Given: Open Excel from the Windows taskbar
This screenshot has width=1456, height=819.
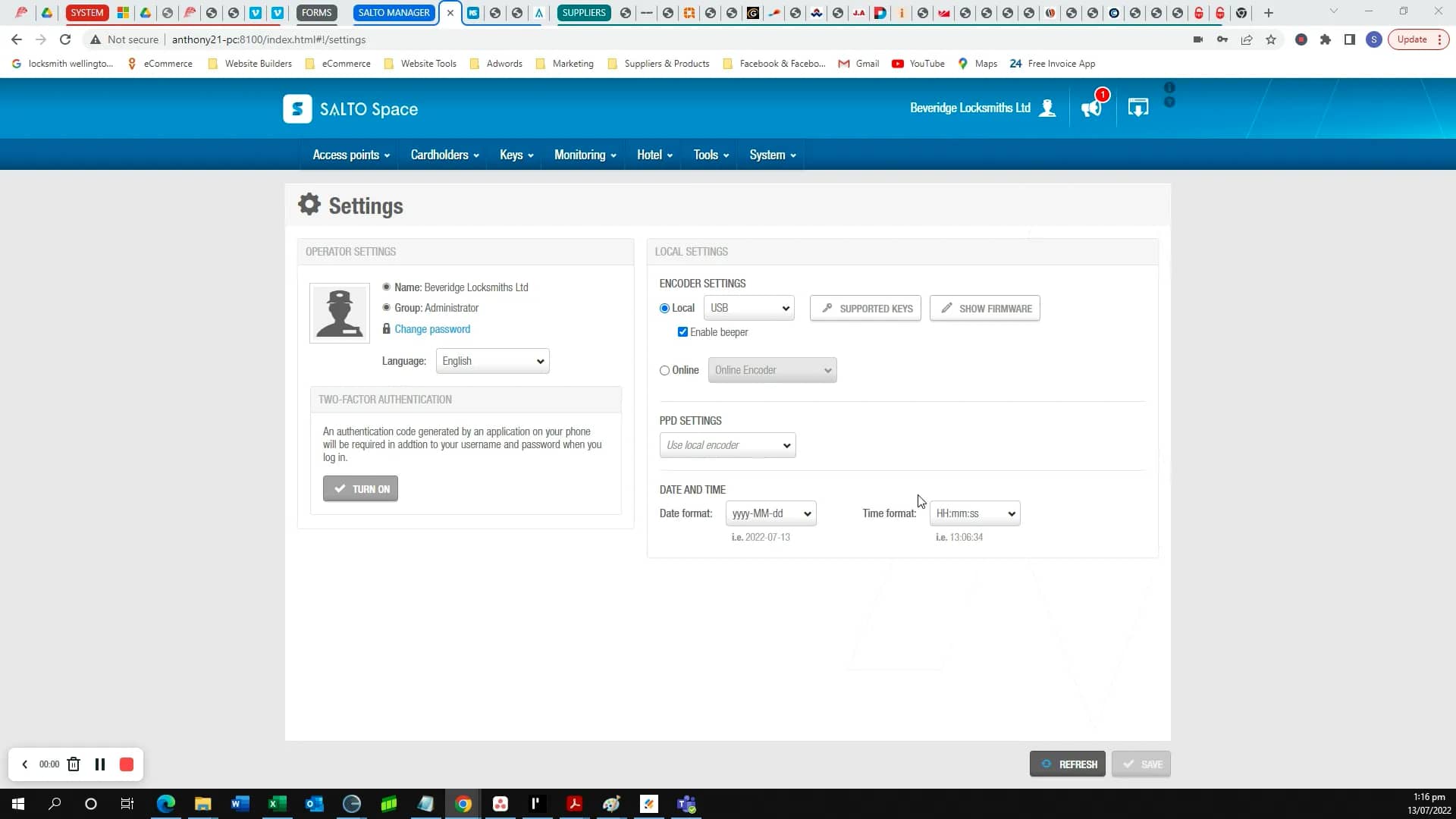Looking at the screenshot, I should [277, 803].
